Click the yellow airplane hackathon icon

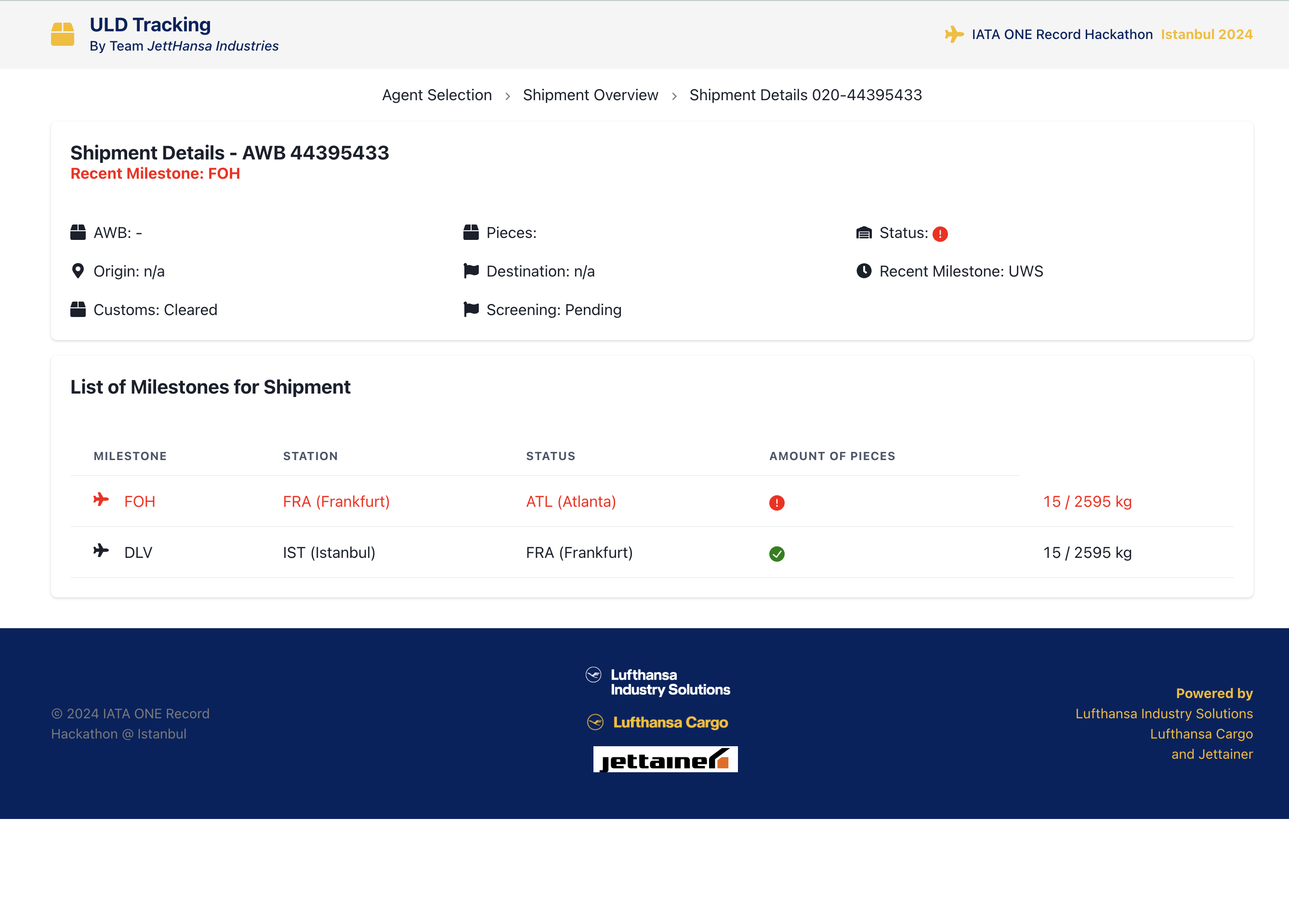point(954,34)
